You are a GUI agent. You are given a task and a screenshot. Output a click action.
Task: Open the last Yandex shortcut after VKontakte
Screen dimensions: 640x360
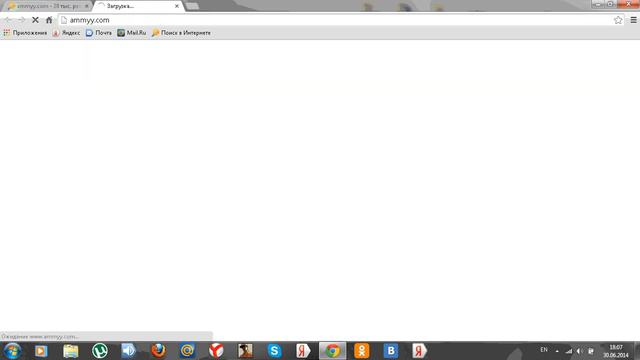pyautogui.click(x=420, y=351)
